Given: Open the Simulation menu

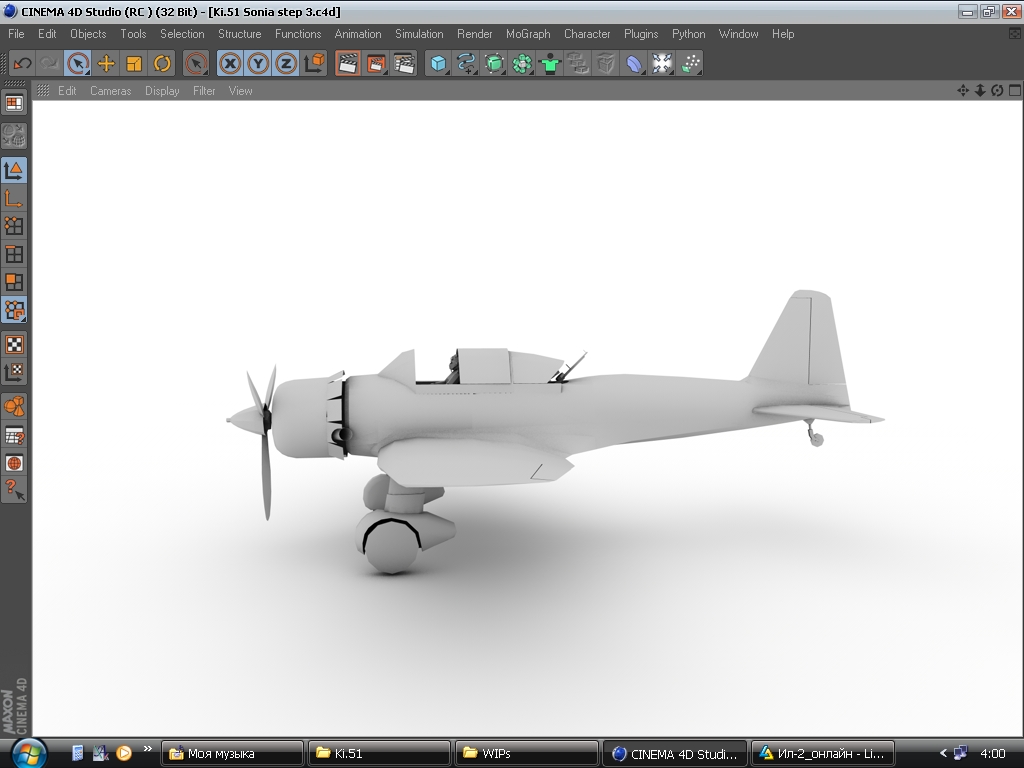Looking at the screenshot, I should (419, 34).
